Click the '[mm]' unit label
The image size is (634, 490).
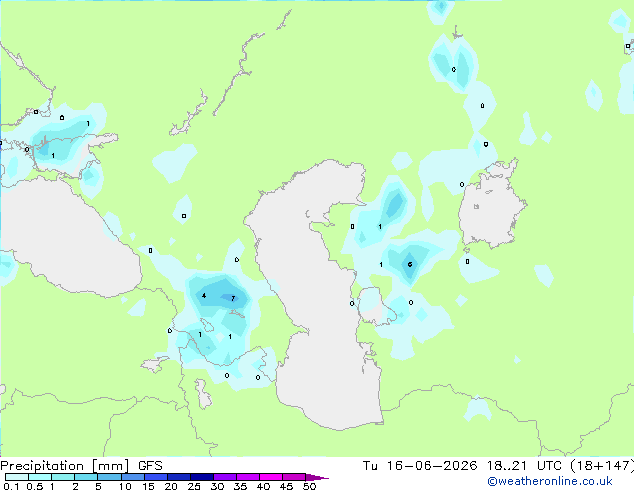(x=110, y=466)
